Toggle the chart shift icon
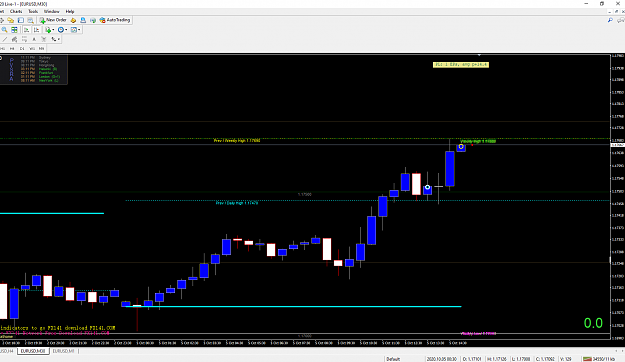Image resolution: width=625 pixels, height=362 pixels. [x=36, y=30]
